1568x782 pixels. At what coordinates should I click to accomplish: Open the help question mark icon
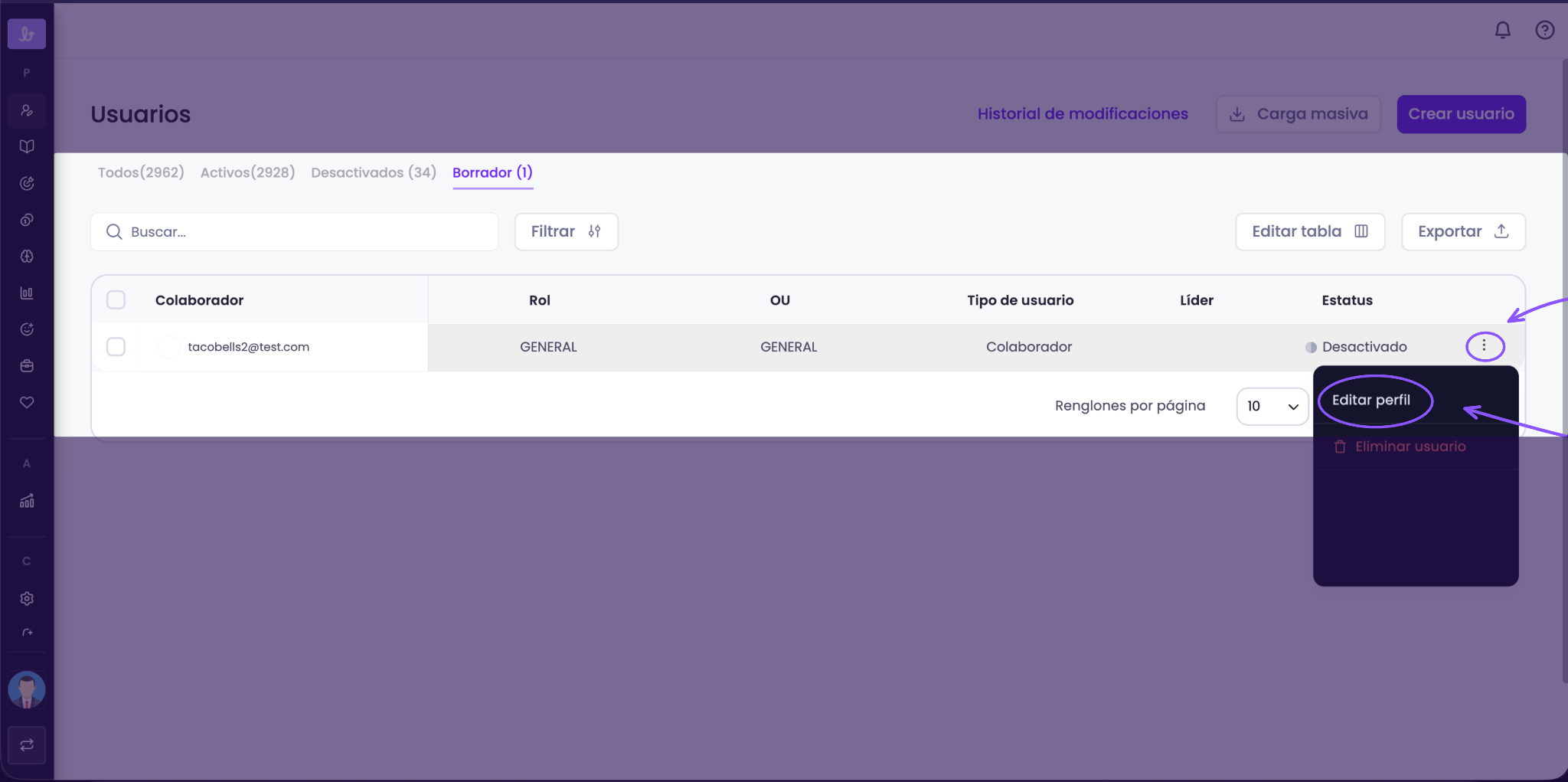click(1545, 30)
